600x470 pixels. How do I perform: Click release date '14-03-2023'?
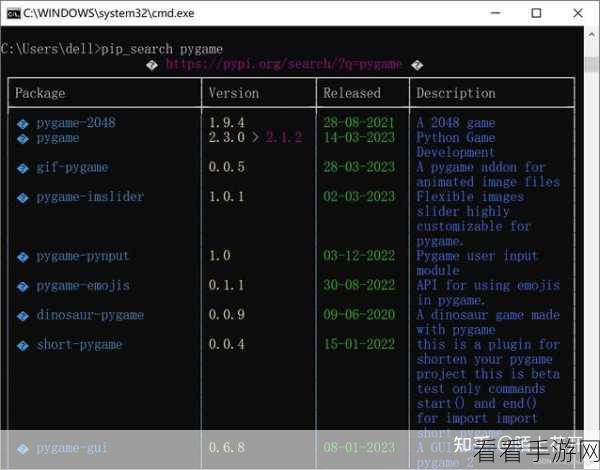pyautogui.click(x=359, y=137)
